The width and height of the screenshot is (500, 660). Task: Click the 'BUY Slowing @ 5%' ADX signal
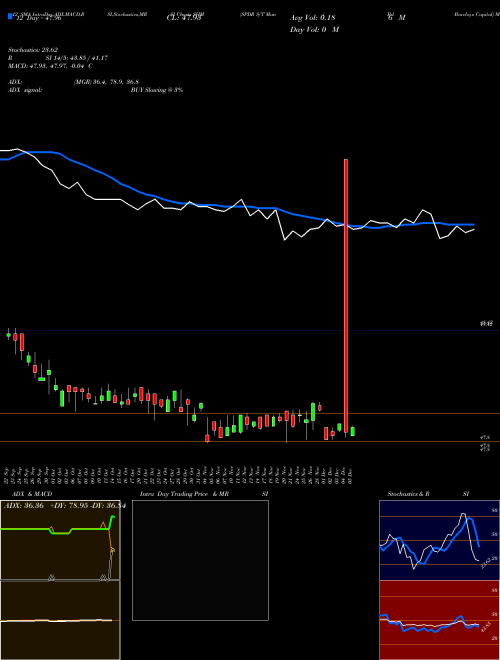(x=157, y=90)
